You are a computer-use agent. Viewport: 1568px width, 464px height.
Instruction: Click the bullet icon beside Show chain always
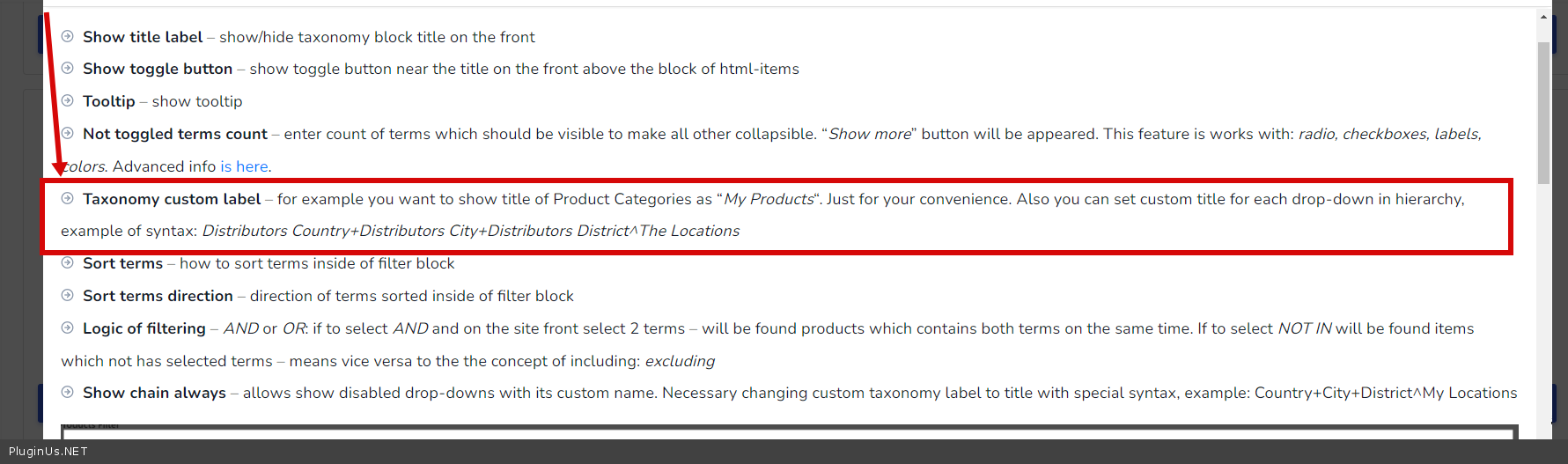pyautogui.click(x=68, y=392)
